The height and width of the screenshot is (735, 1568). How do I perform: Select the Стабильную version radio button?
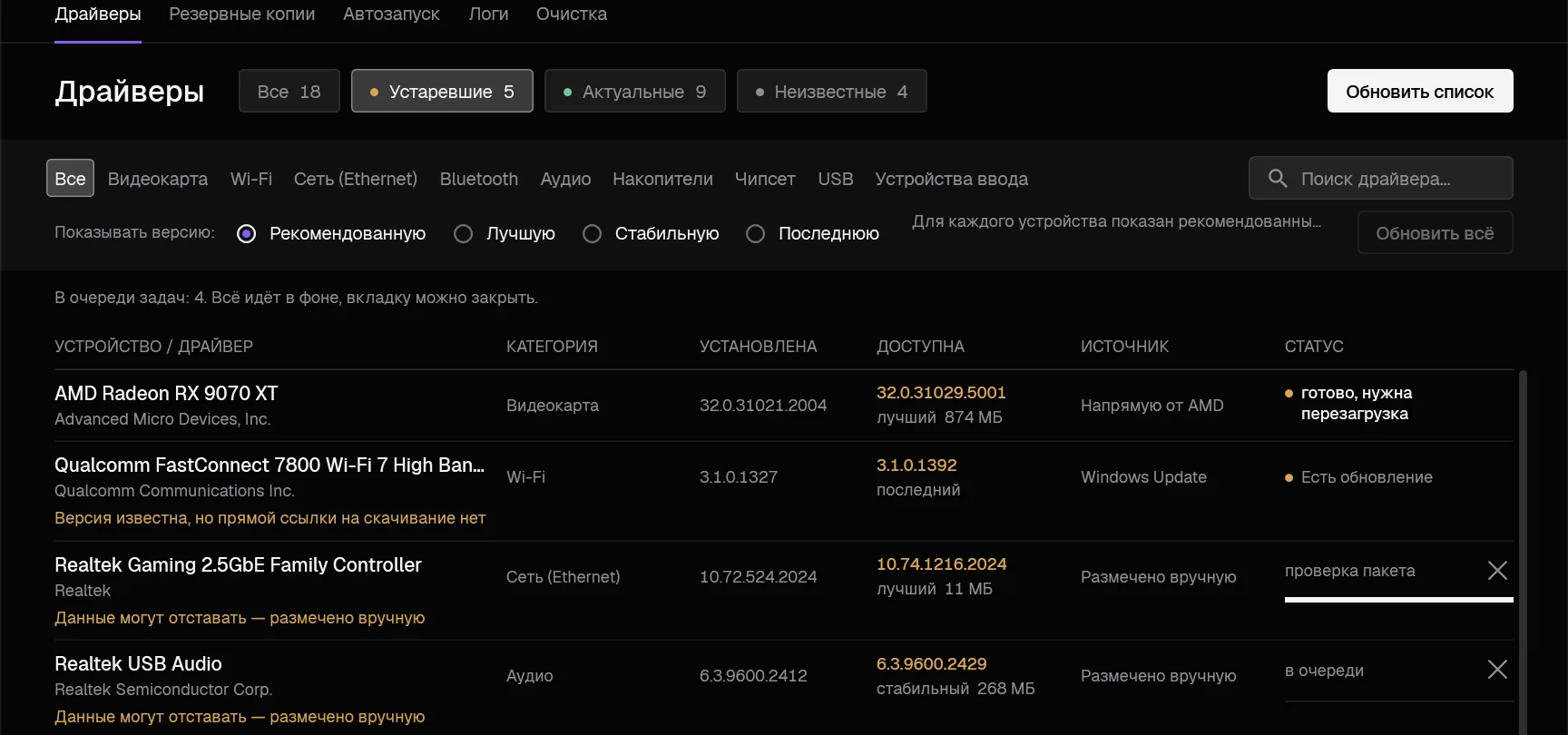(592, 233)
